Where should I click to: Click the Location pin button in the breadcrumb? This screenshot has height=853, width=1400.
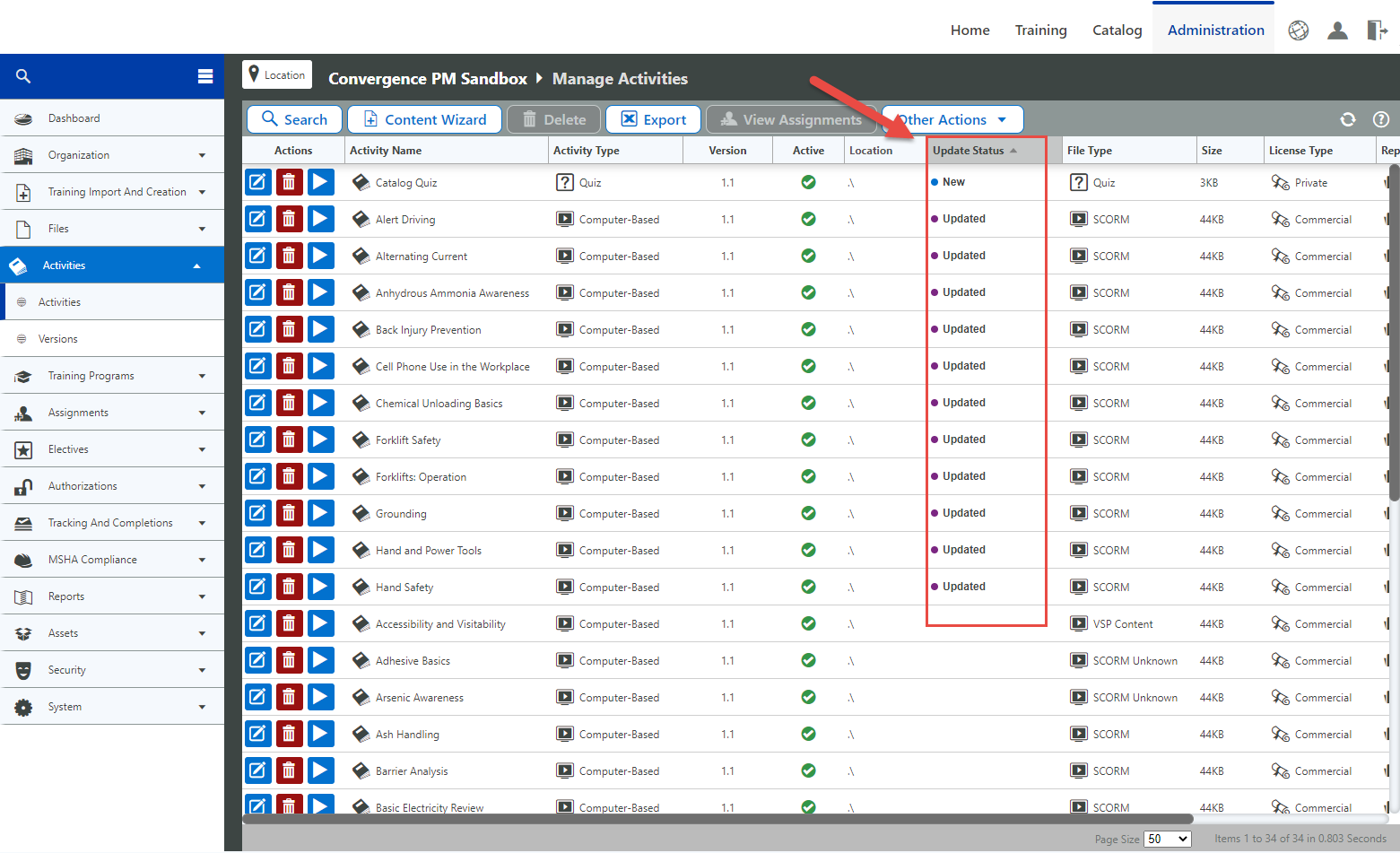[x=277, y=74]
